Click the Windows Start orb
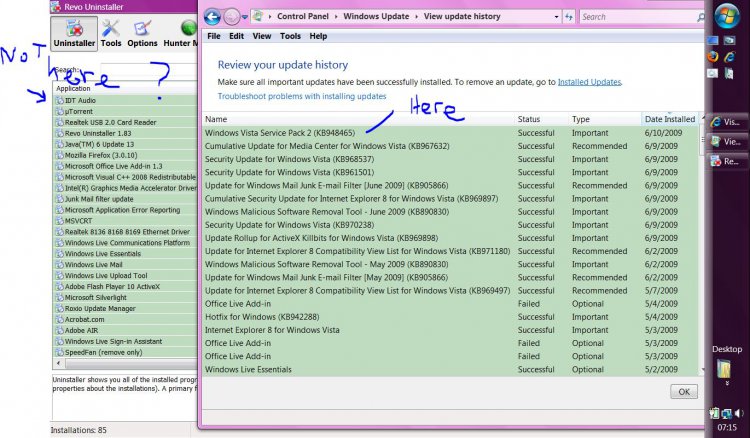Screen dimensions: 750x438 point(727,16)
